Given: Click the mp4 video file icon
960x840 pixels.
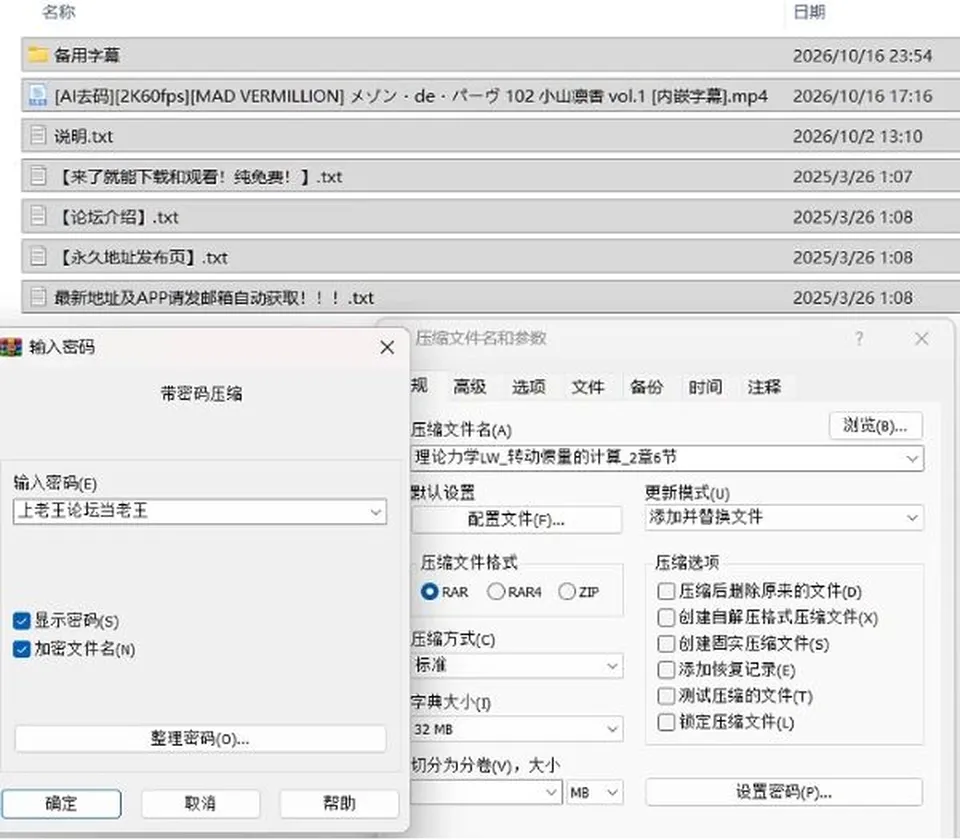Looking at the screenshot, I should [38, 96].
